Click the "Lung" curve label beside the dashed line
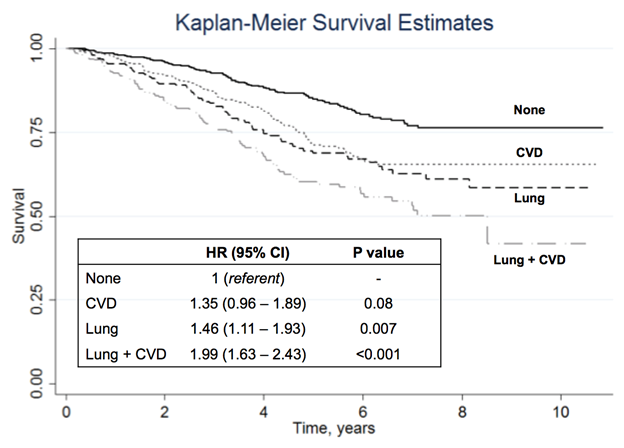The image size is (624, 448). coord(528,199)
